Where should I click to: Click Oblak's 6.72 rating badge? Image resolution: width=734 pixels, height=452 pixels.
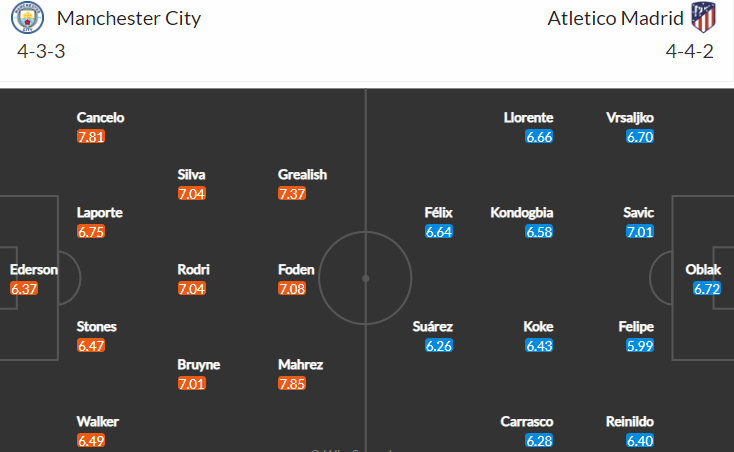[x=707, y=289]
